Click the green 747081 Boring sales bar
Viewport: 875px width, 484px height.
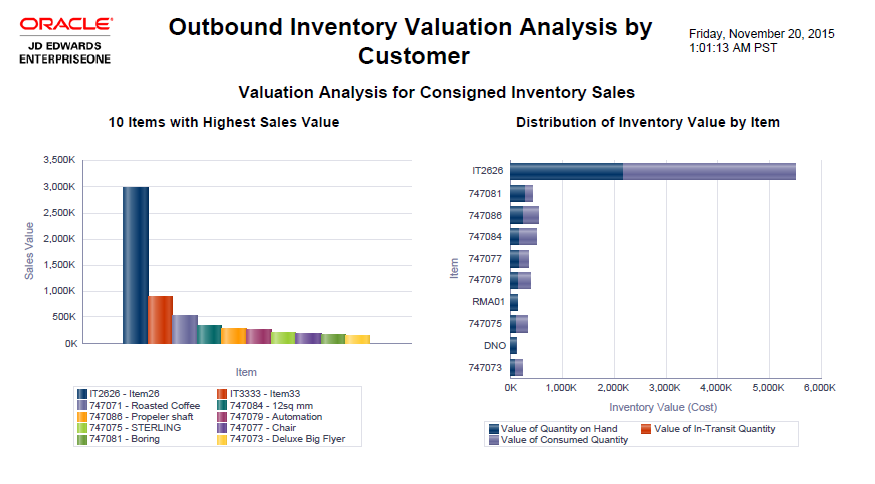click(x=333, y=339)
